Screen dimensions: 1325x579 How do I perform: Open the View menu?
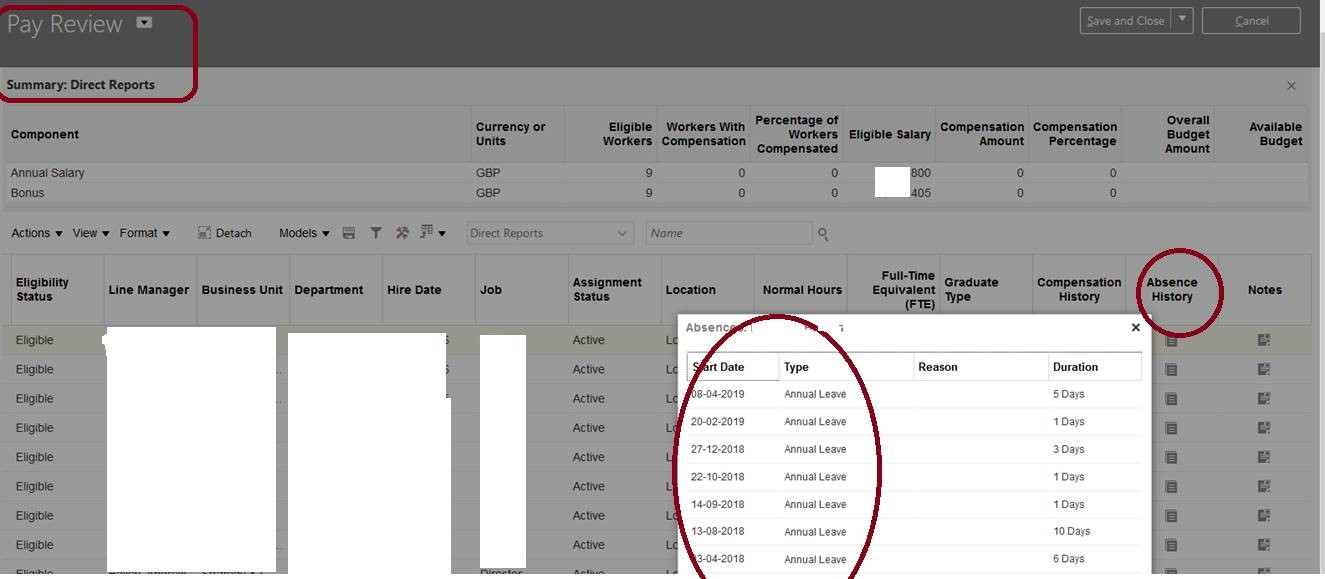90,233
